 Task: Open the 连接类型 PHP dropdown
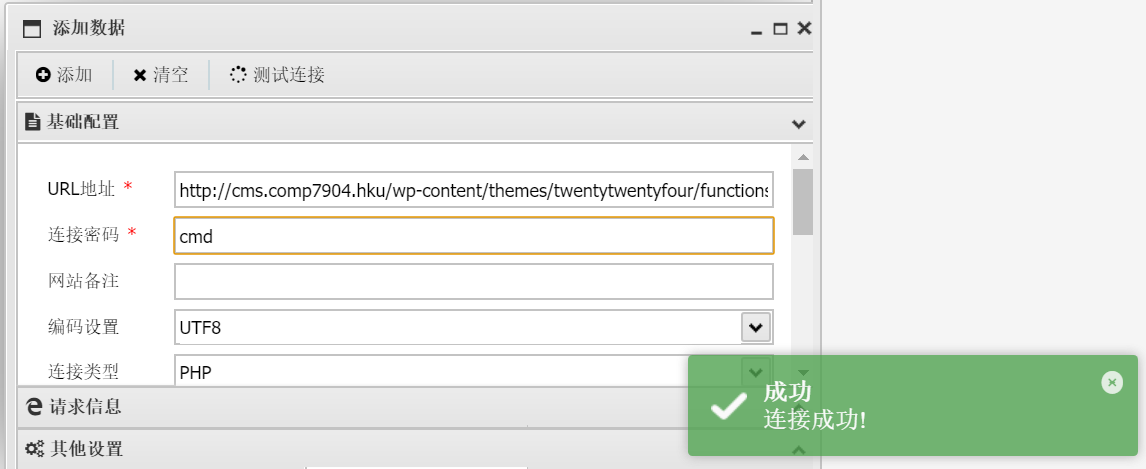tap(756, 371)
